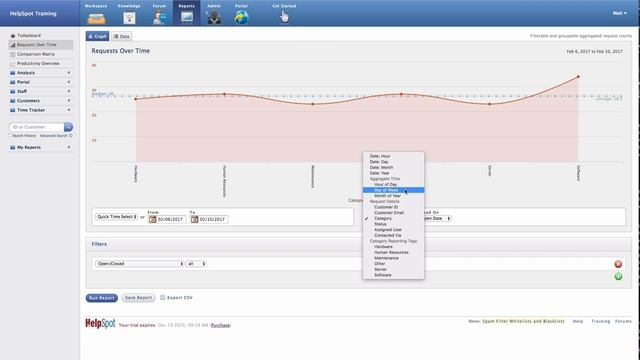The image size is (640, 360).
Task: Open the Advanced Search link
Action: point(53,136)
